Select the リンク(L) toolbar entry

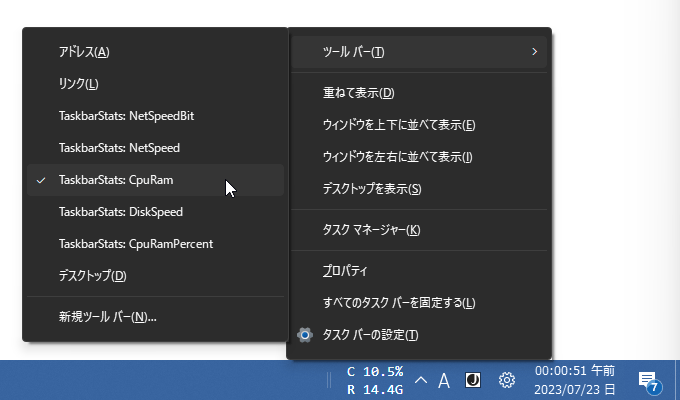[155, 84]
